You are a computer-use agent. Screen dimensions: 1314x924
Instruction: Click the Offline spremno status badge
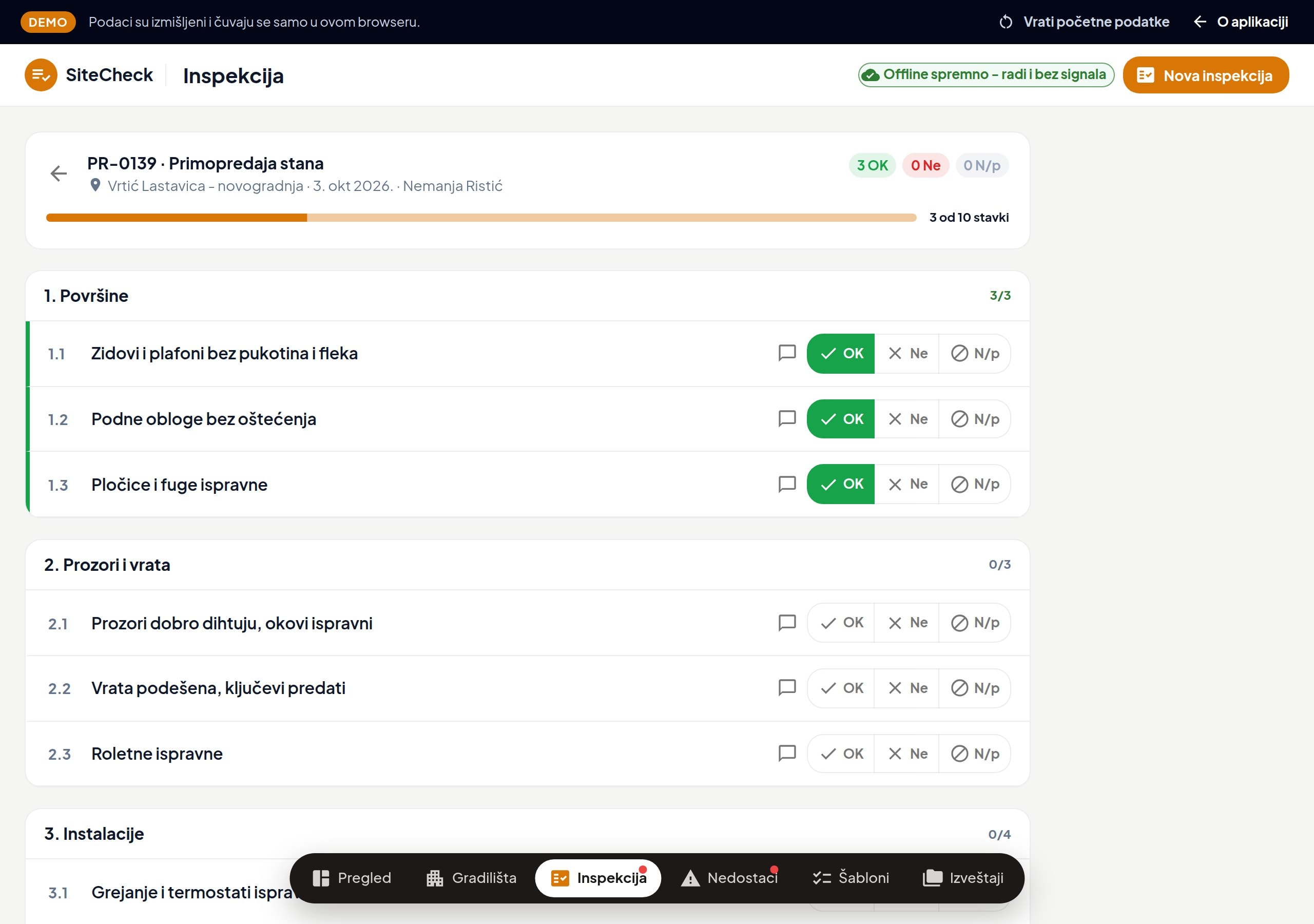[x=985, y=75]
